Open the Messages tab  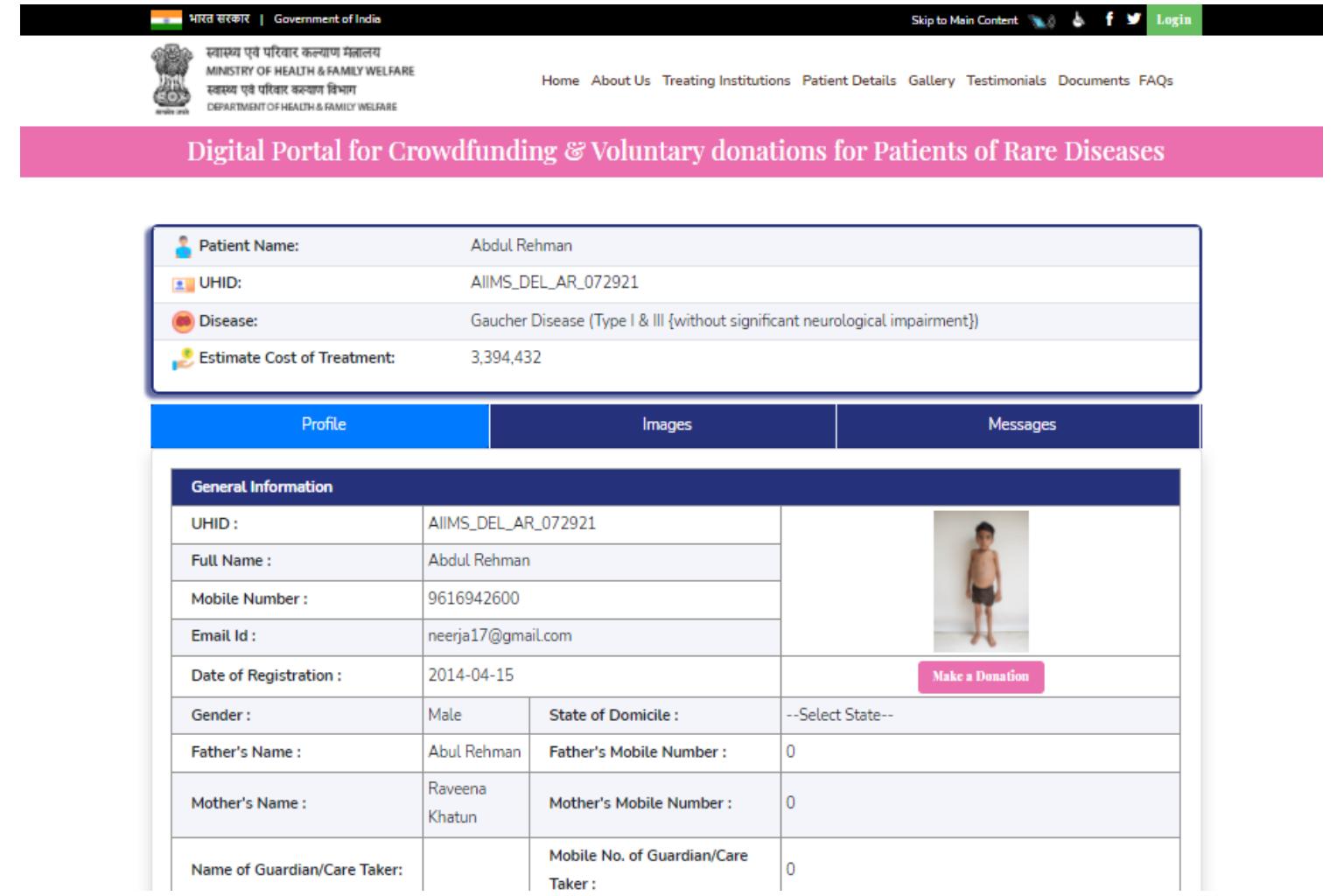(x=1021, y=425)
